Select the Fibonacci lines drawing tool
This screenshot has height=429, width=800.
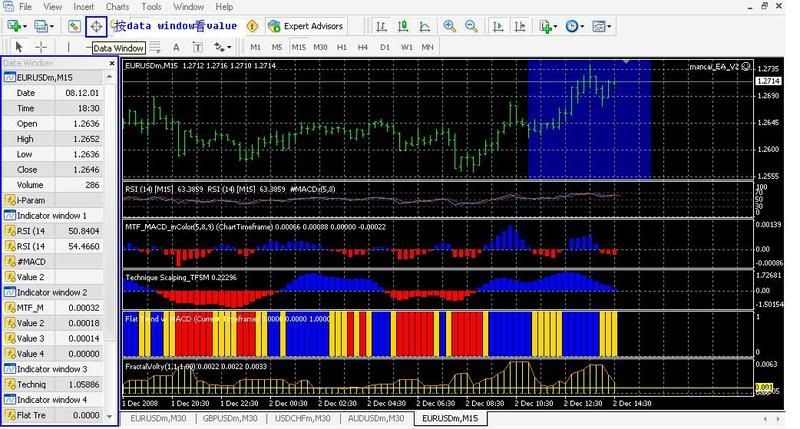(x=155, y=47)
